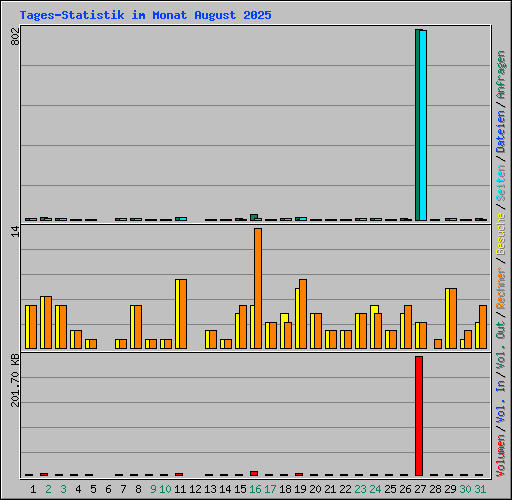512x500 pixels.
Task: Click the red Volumen legend word
Action: point(501,456)
